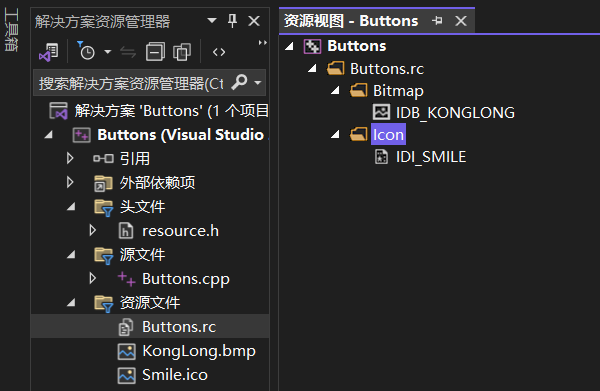
Task: Select the 头文件 header files folder
Action: click(x=142, y=207)
